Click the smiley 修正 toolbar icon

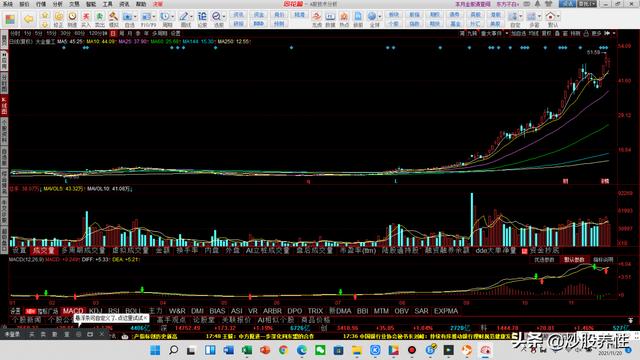coord(58,16)
